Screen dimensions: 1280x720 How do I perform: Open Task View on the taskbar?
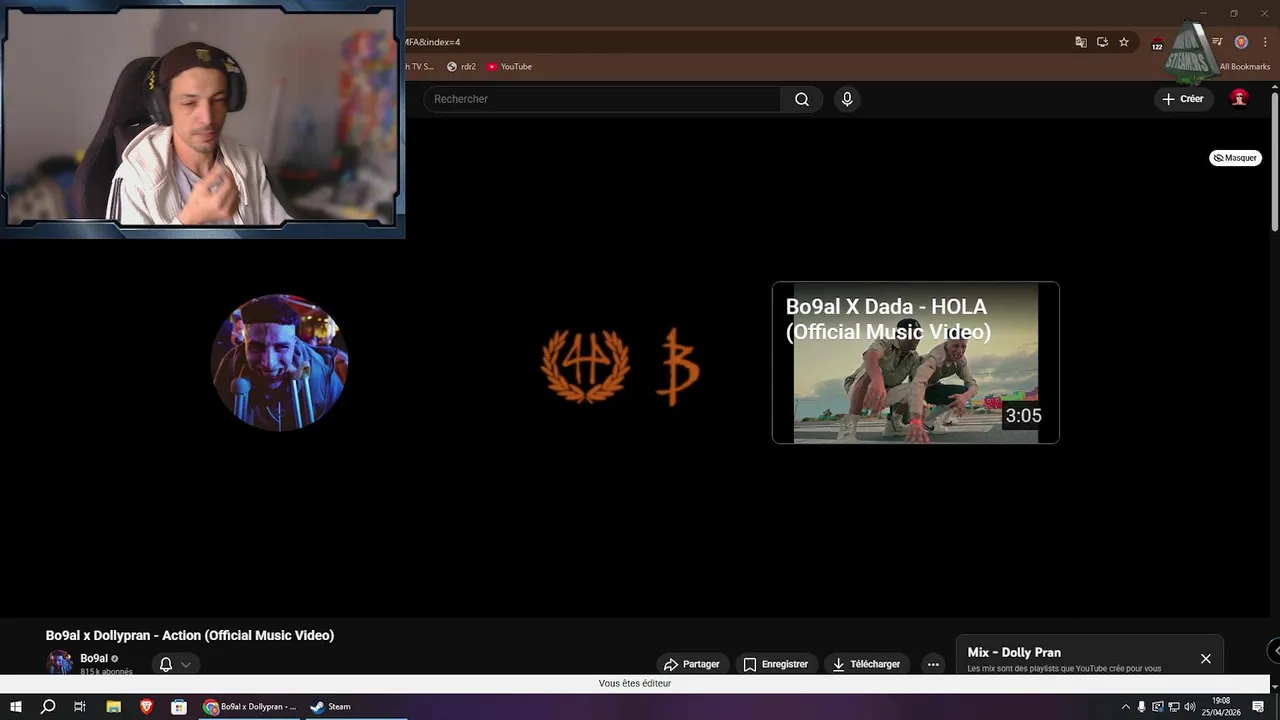80,707
